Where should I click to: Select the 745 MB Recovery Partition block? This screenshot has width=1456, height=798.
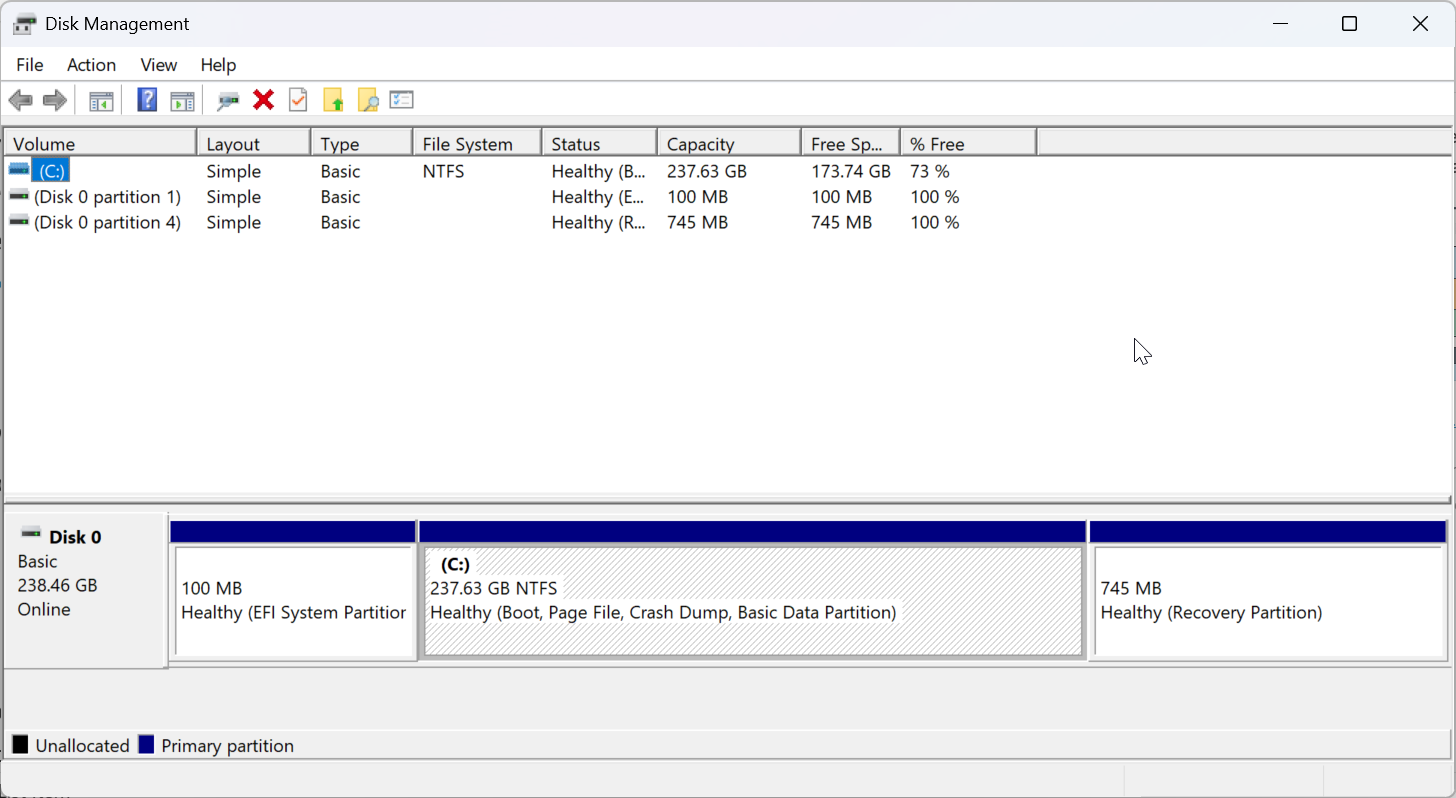coord(1267,601)
